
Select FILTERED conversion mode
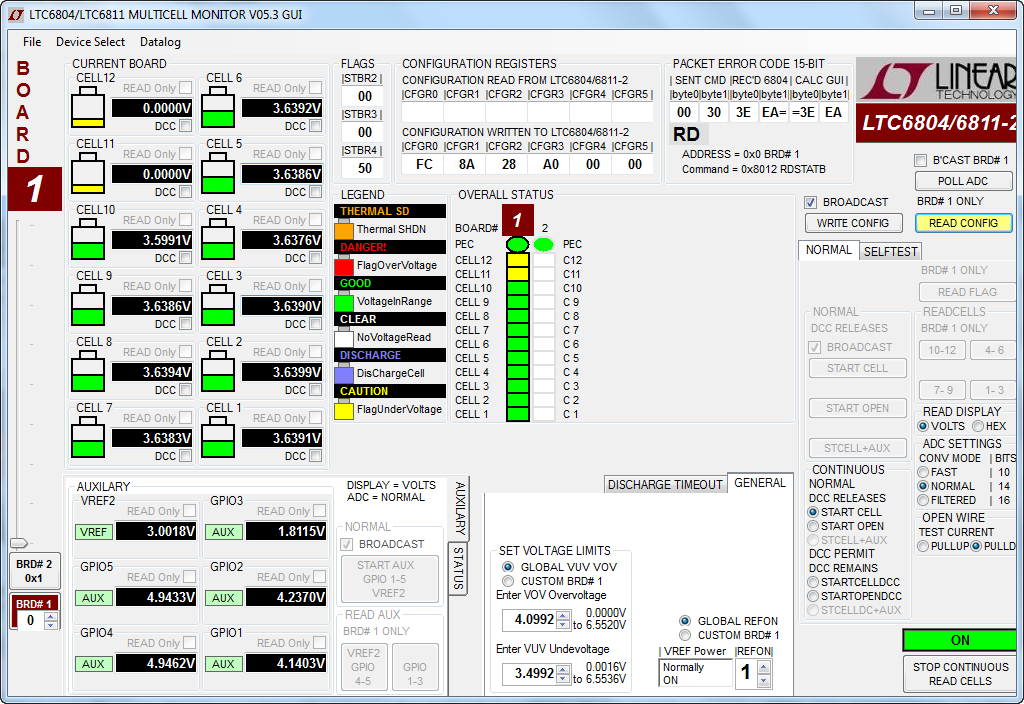pos(923,500)
